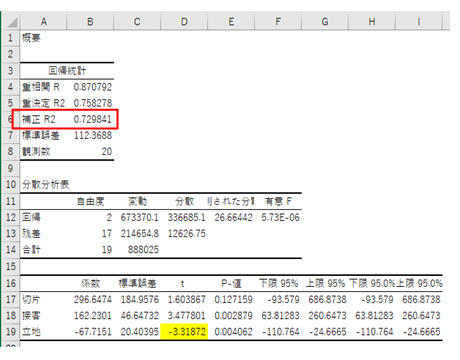
Task: Select intercept coefficient 296.6474
Action: point(93,299)
